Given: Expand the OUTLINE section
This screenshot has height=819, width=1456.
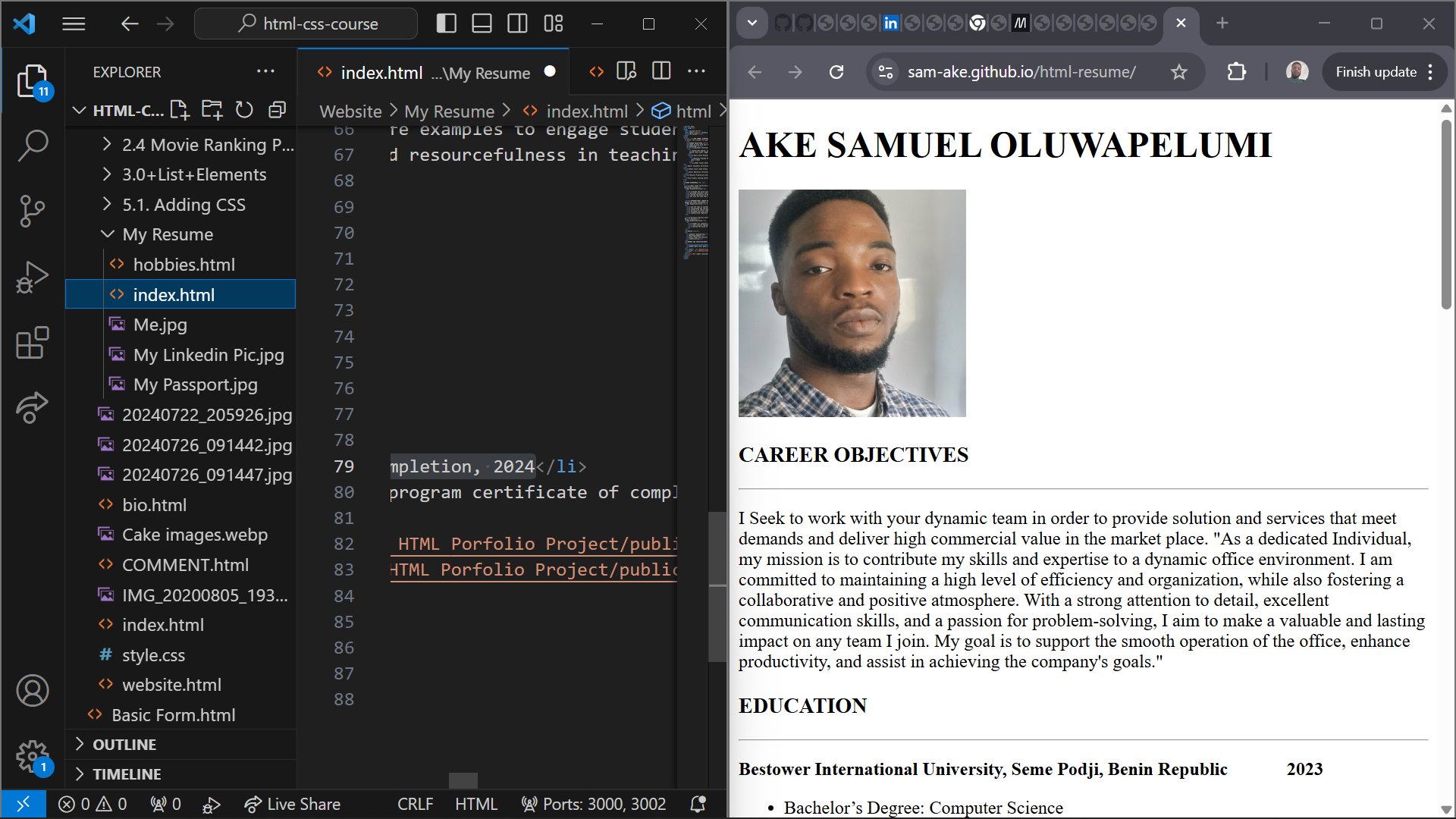Looking at the screenshot, I should [124, 745].
